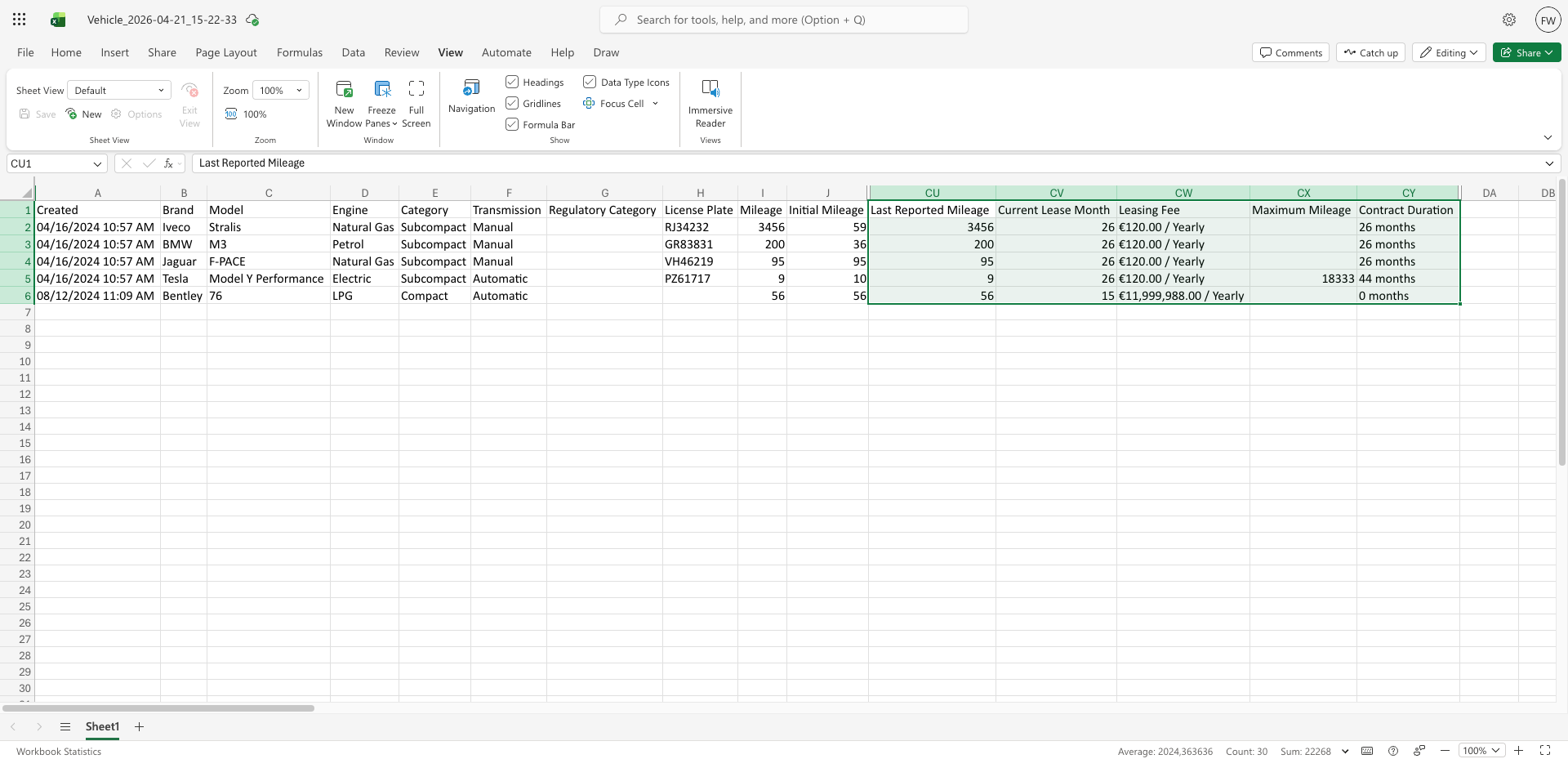Open the Comments pane
This screenshot has height=759, width=1568.
[x=1290, y=52]
